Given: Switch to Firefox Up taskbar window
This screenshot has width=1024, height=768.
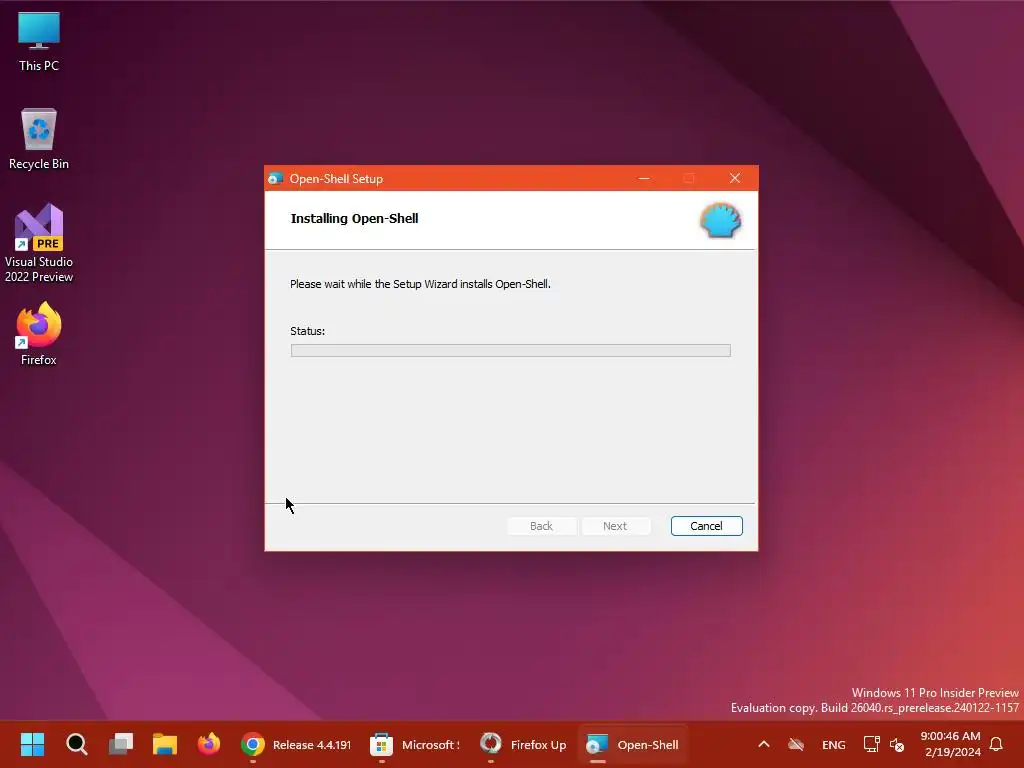Looking at the screenshot, I should click(522, 744).
